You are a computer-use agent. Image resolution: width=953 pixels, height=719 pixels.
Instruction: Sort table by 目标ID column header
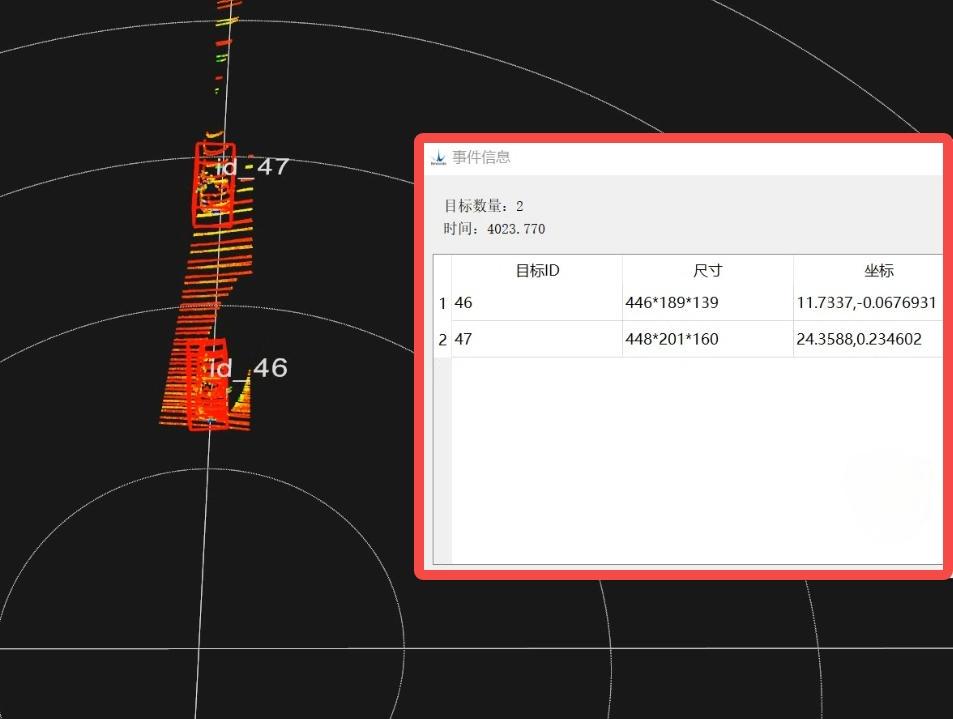[x=537, y=271]
